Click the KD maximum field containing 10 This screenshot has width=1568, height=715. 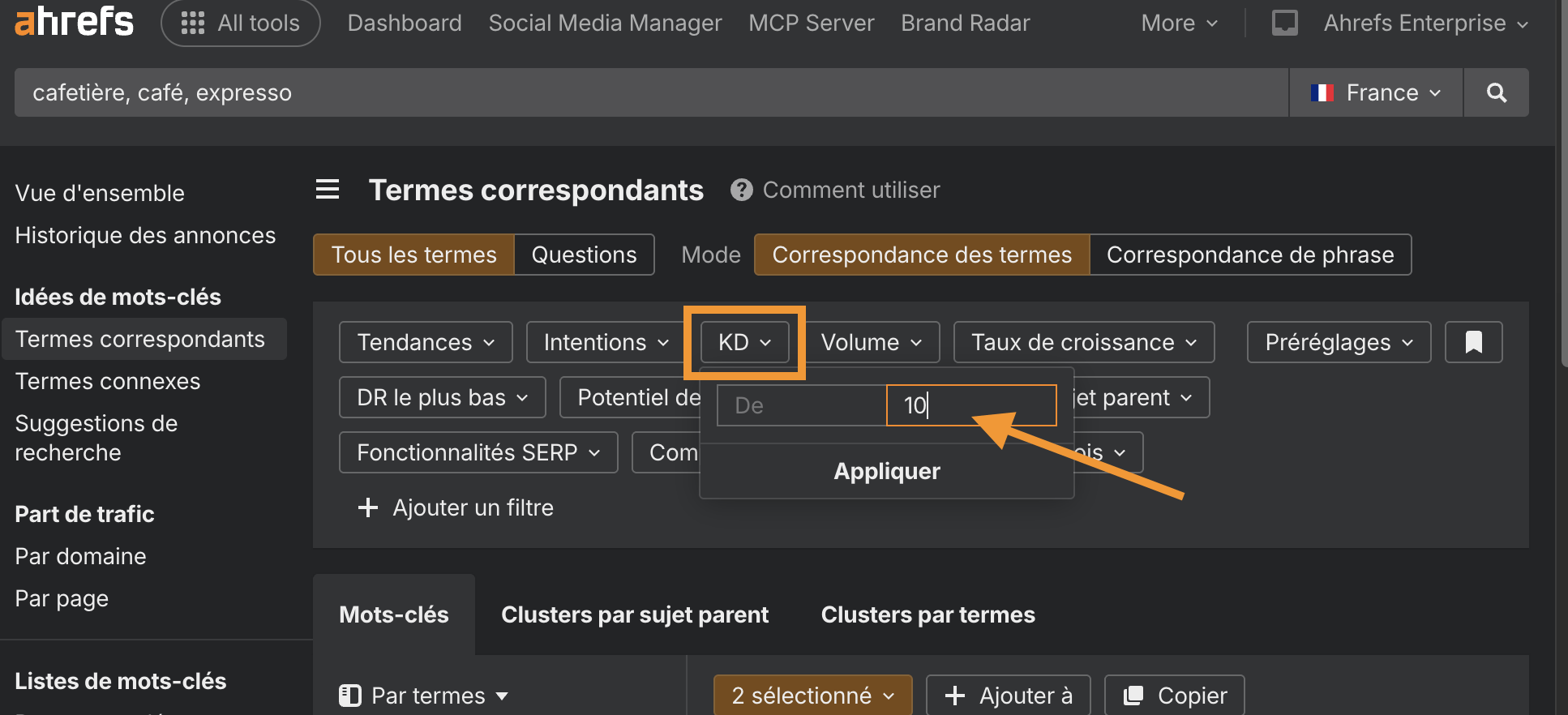971,405
